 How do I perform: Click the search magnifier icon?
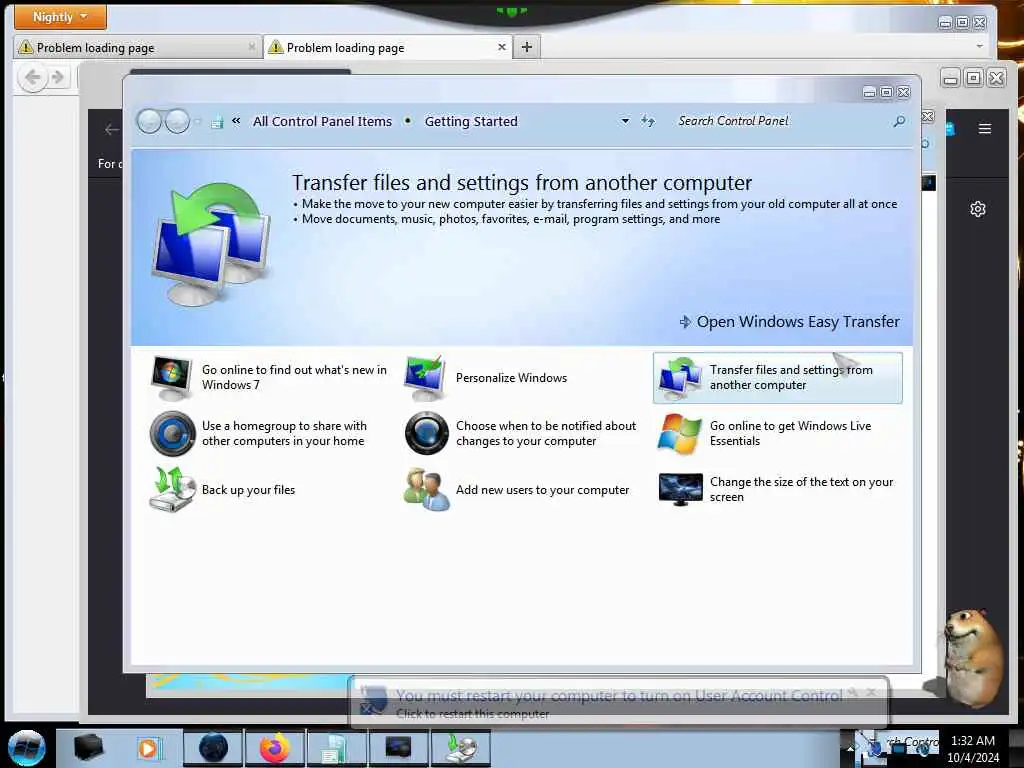[899, 121]
